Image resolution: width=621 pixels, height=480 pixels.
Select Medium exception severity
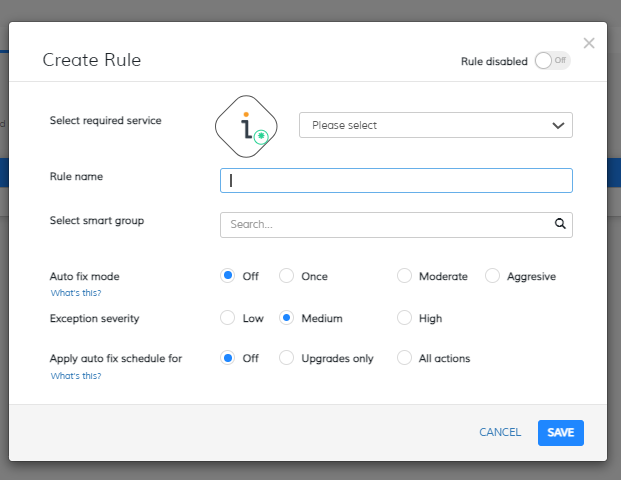pyautogui.click(x=286, y=318)
